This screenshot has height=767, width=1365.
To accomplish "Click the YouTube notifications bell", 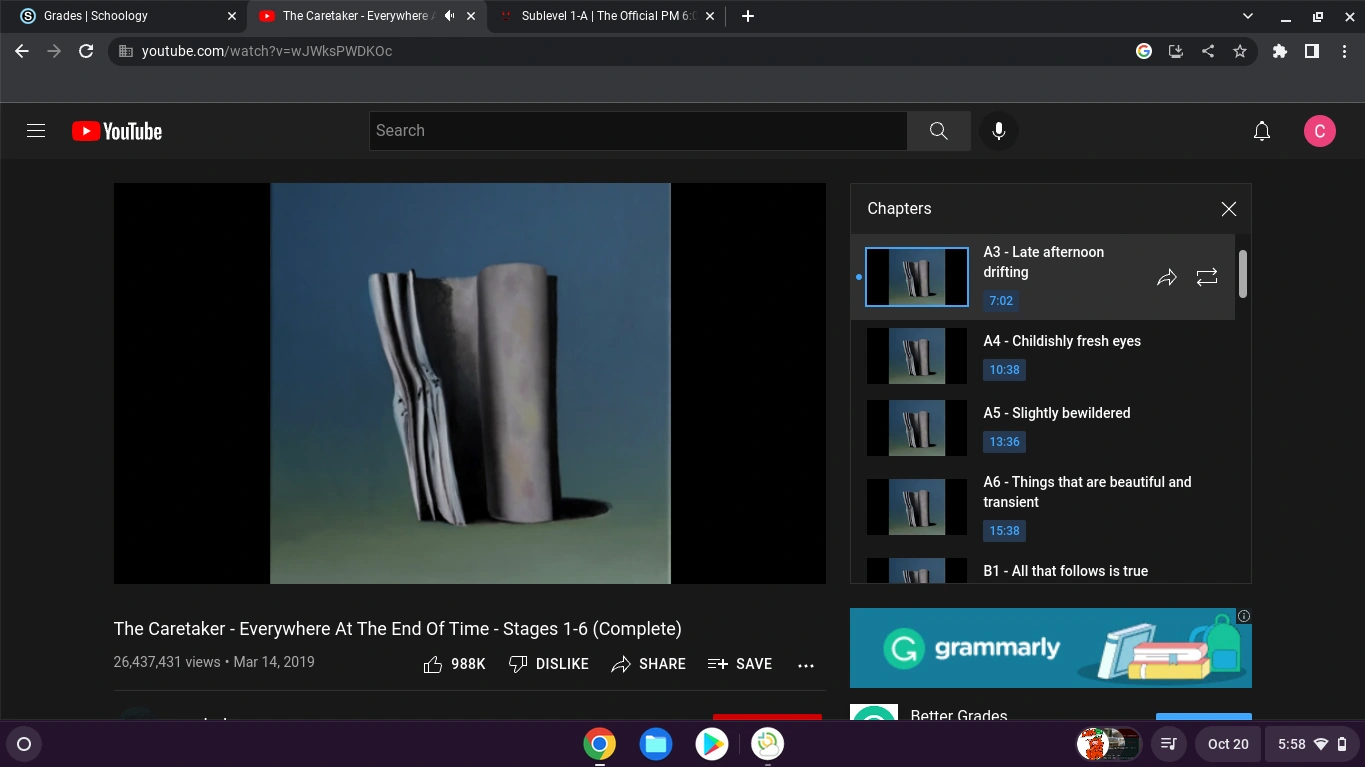I will pyautogui.click(x=1261, y=130).
